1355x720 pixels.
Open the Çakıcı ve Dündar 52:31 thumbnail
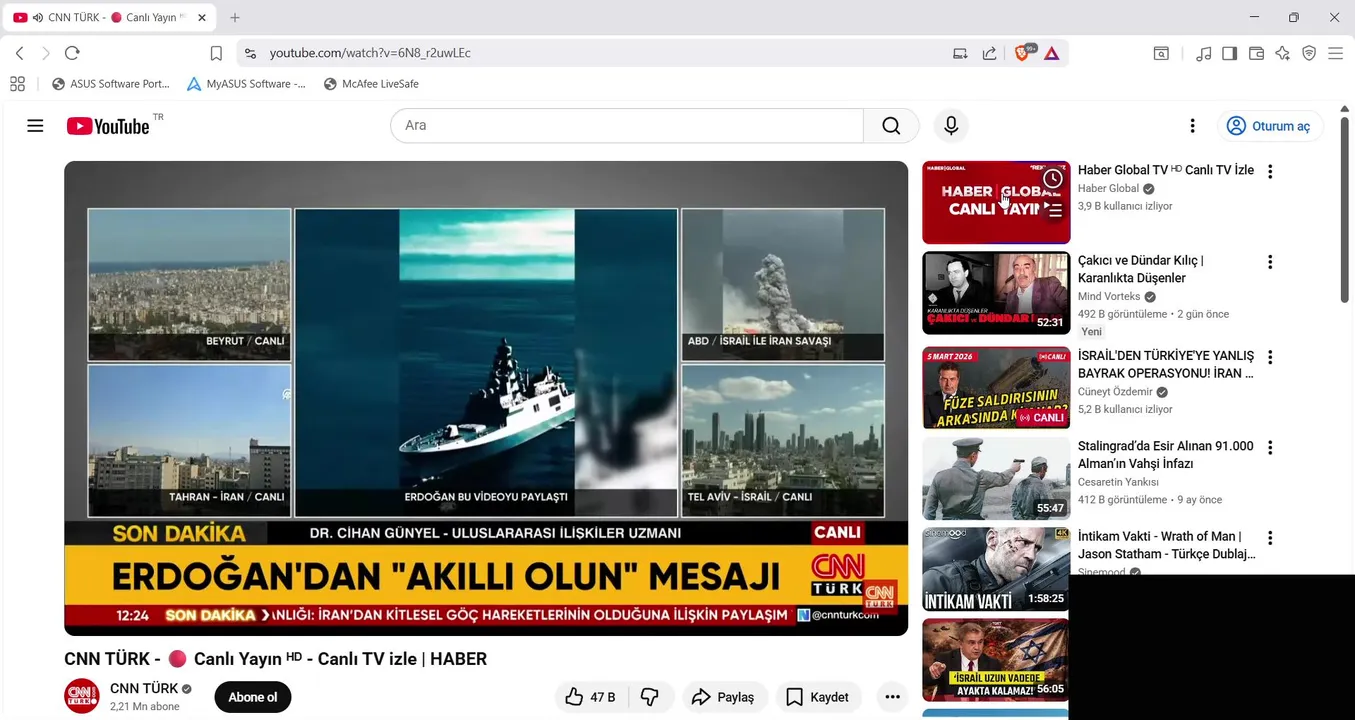(x=996, y=293)
